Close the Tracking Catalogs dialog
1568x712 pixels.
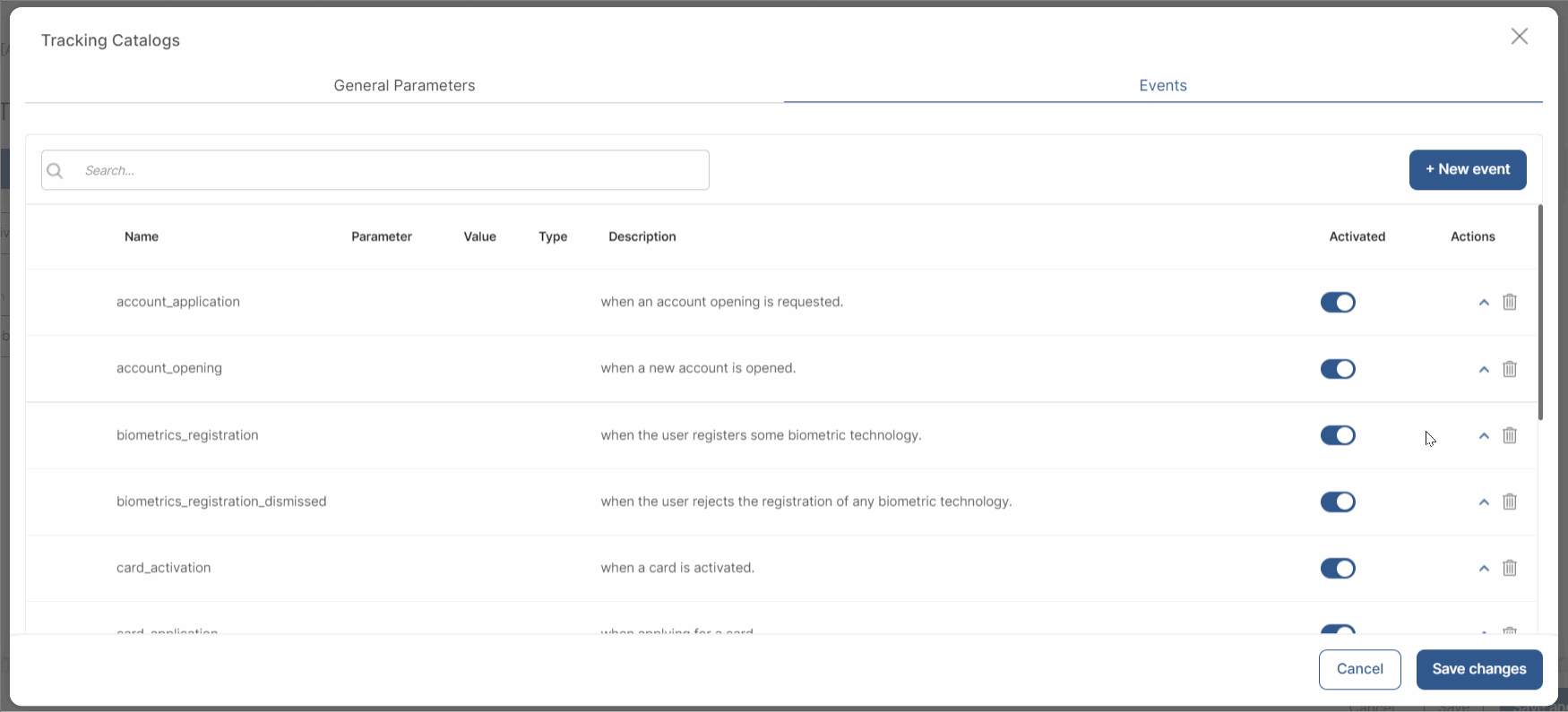click(1520, 36)
